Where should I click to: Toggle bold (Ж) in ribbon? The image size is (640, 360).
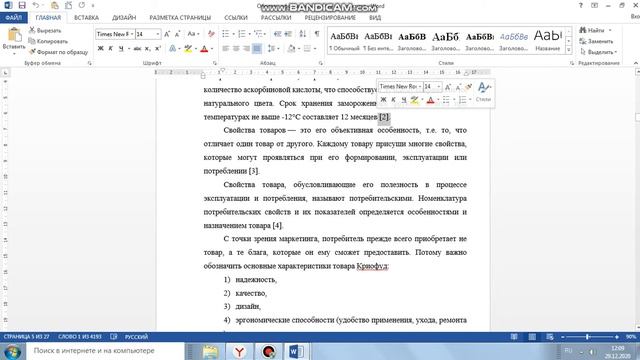100,49
